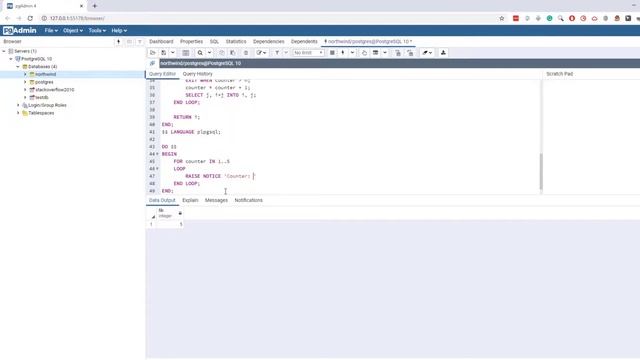
Task: Open the Find options dropdown arrow
Action: (x=209, y=53)
